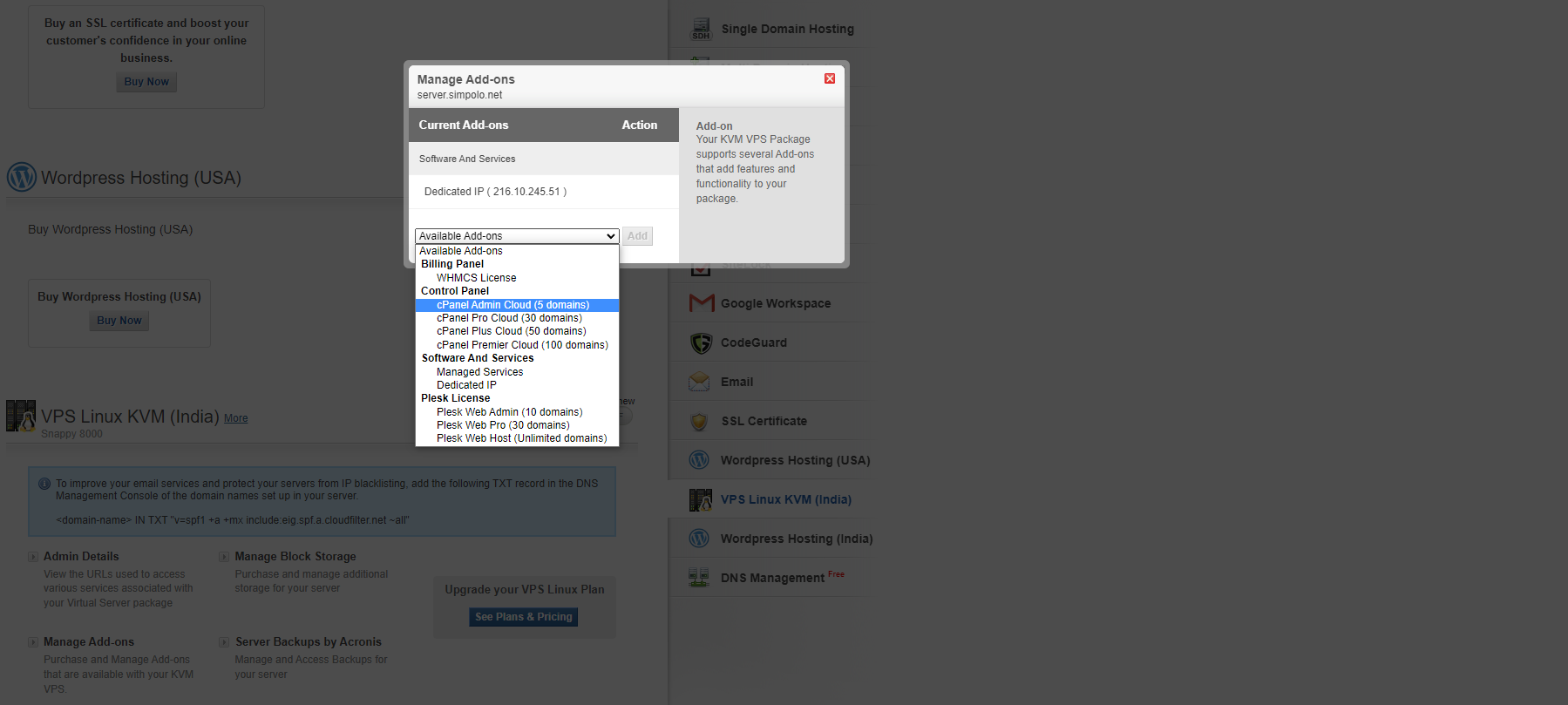This screenshot has height=705, width=1568.
Task: Open the More link next to VPS Linux KVM
Action: click(x=235, y=418)
